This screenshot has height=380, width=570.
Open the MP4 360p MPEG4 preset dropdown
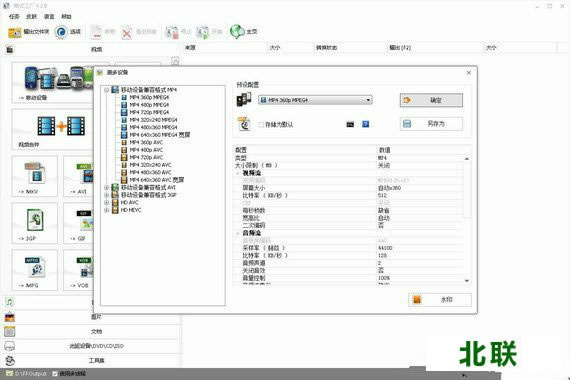click(x=315, y=100)
